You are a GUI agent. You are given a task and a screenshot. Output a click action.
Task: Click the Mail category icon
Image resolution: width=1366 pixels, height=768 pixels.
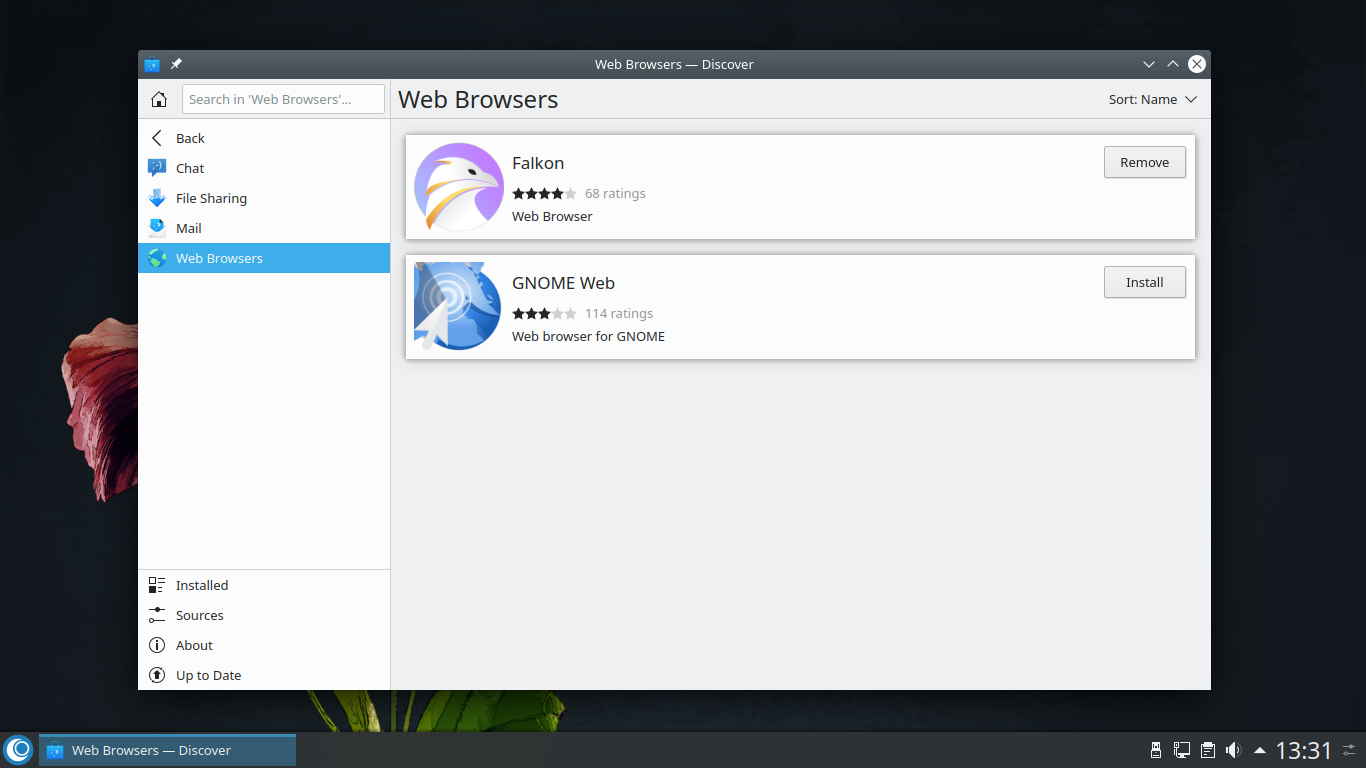(x=157, y=228)
